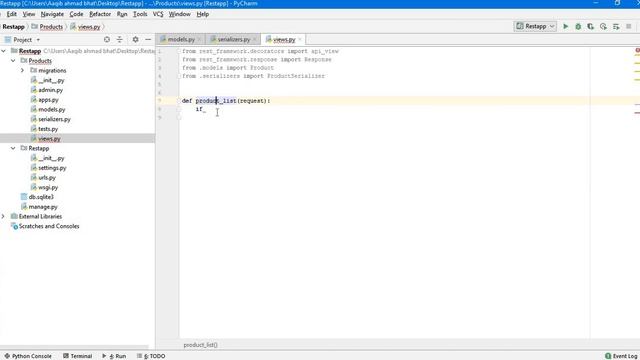This screenshot has width=640, height=360.
Task: Click the error indicator at editor top-right
Action: point(637,51)
